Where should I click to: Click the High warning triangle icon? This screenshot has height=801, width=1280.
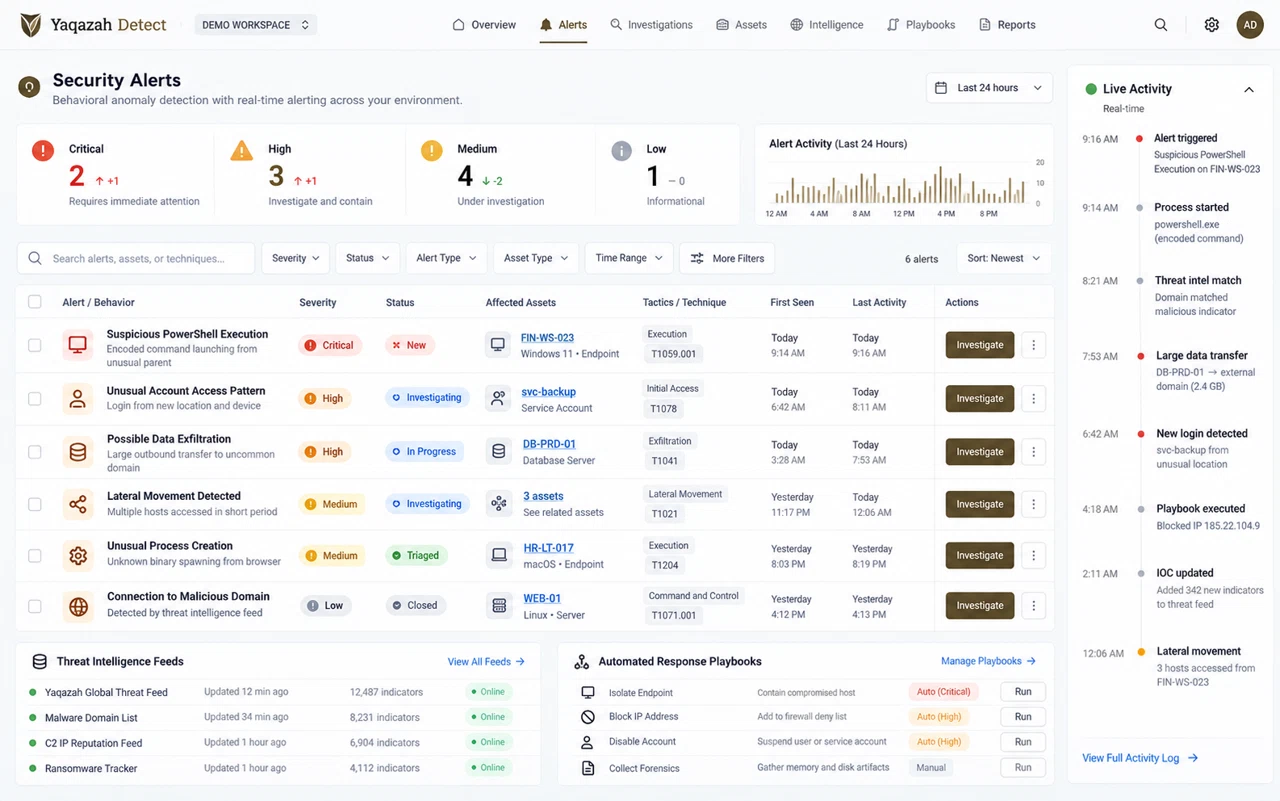(x=242, y=151)
